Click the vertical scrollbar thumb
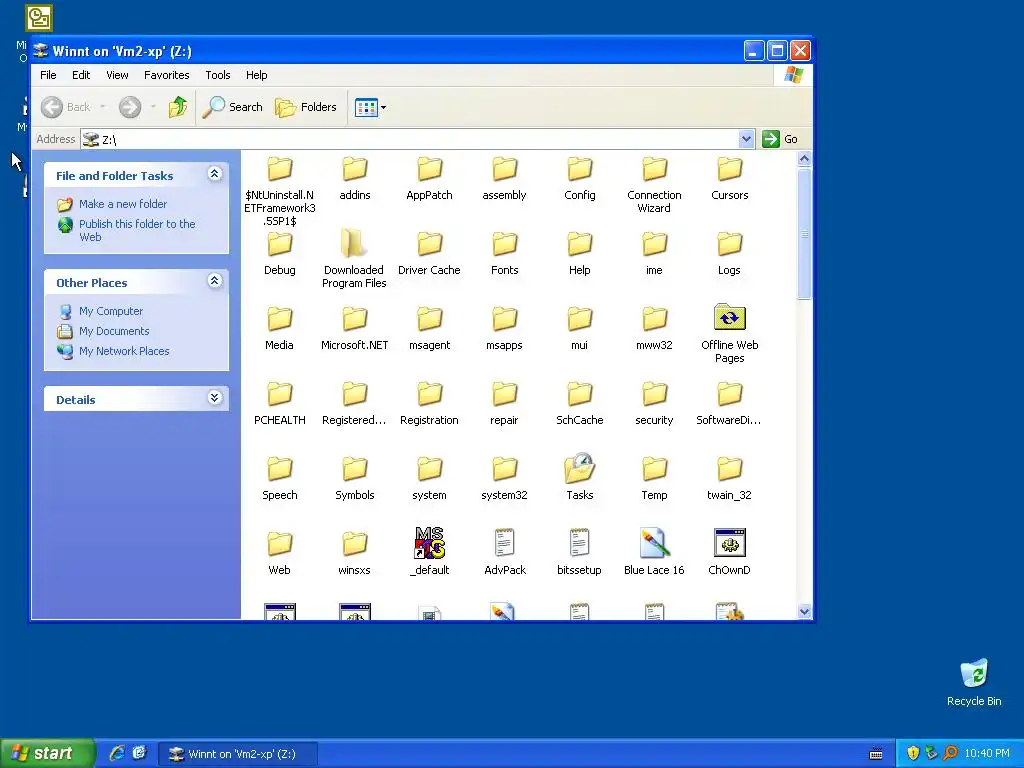The width and height of the screenshot is (1024, 768). tap(805, 234)
